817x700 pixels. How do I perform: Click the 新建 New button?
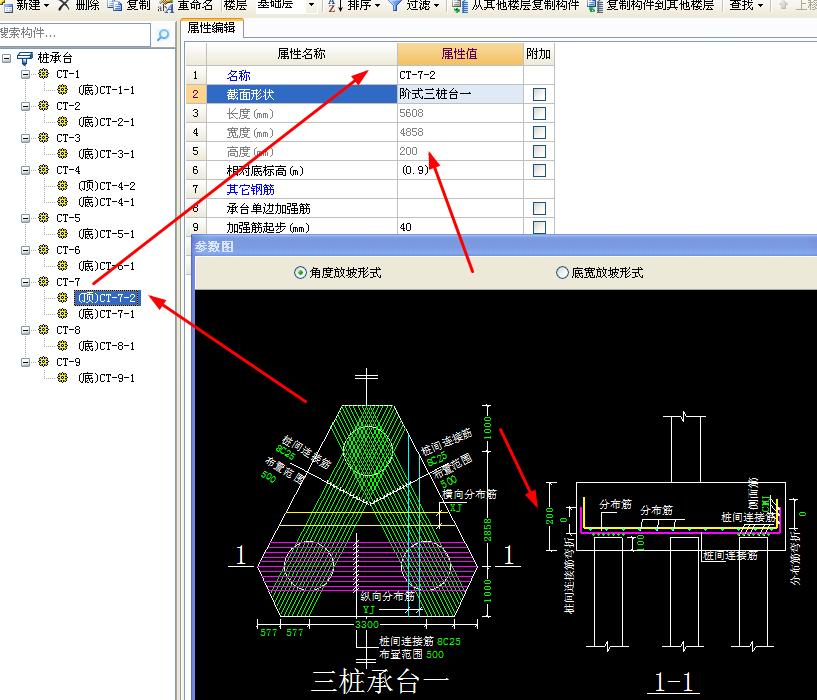(x=25, y=7)
